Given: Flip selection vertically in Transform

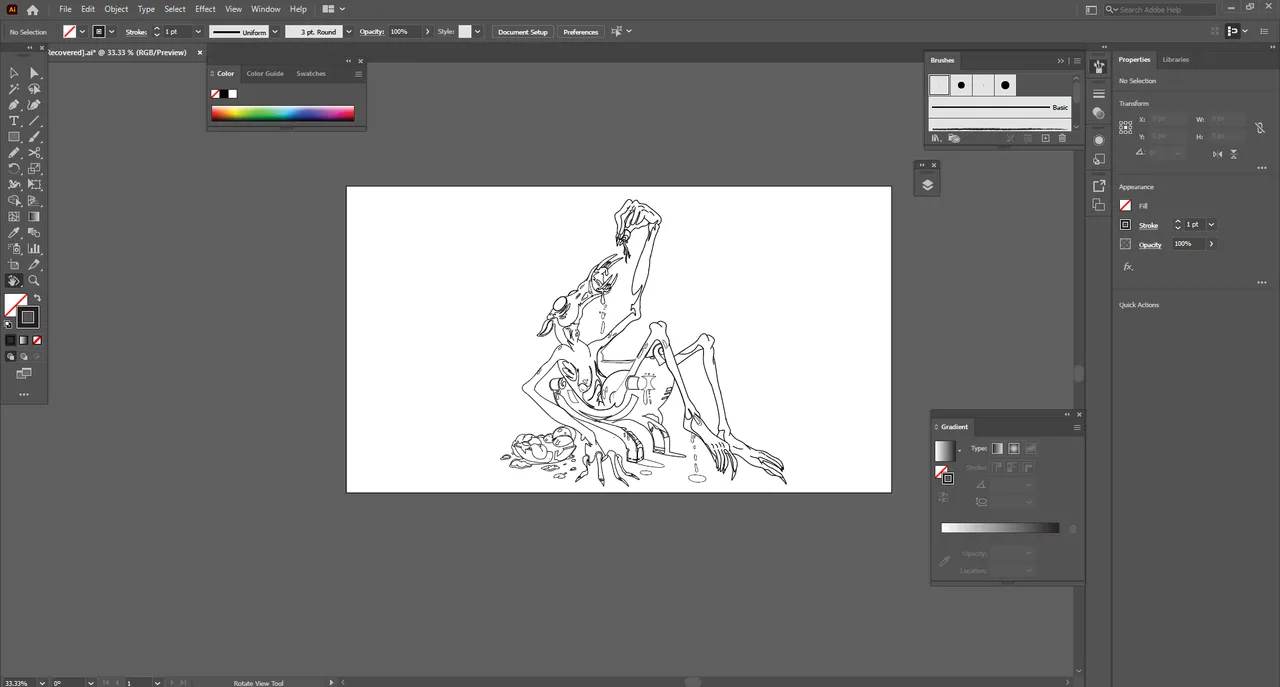Looking at the screenshot, I should click(x=1234, y=154).
